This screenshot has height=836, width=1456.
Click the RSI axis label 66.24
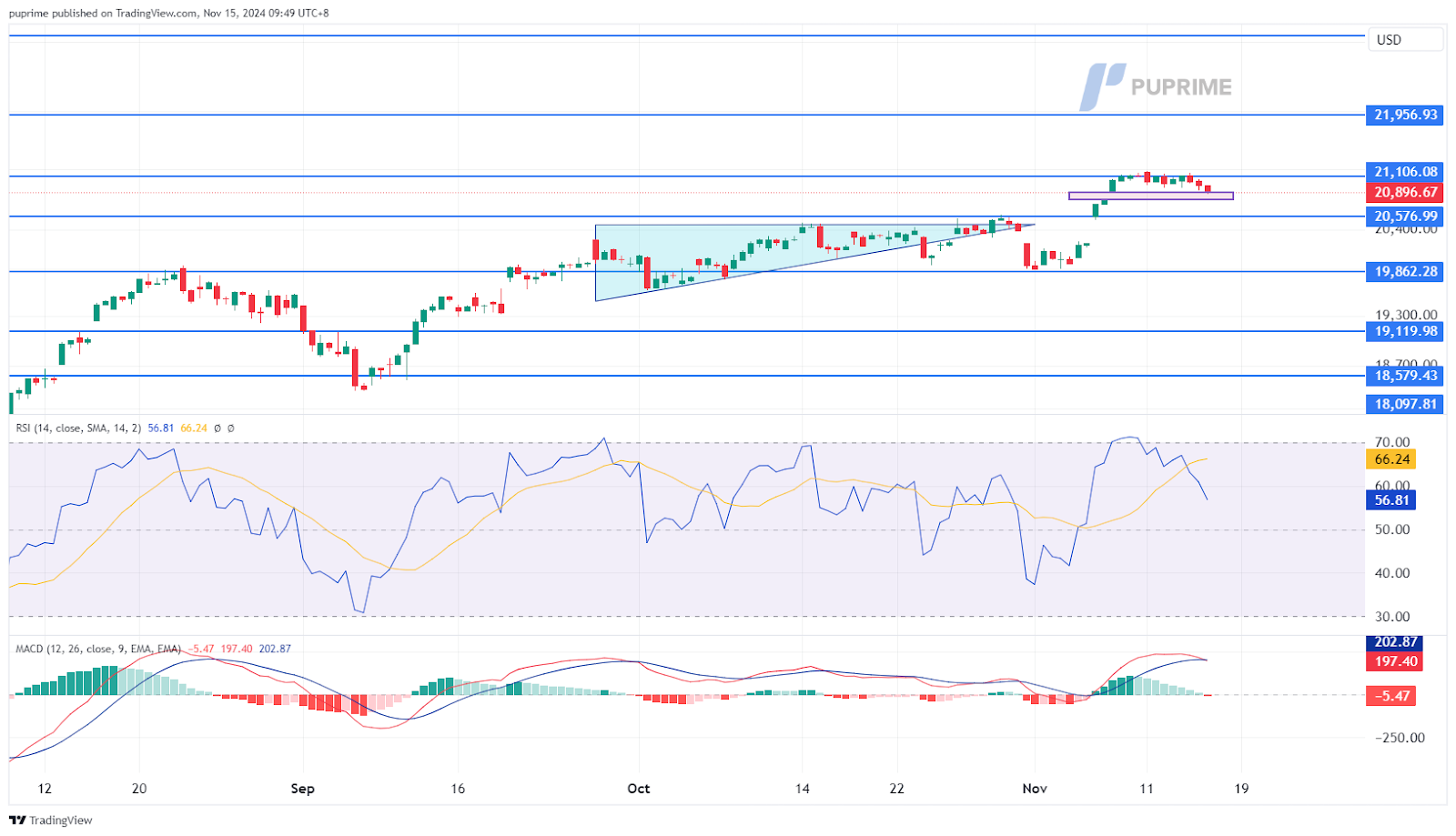[1391, 459]
